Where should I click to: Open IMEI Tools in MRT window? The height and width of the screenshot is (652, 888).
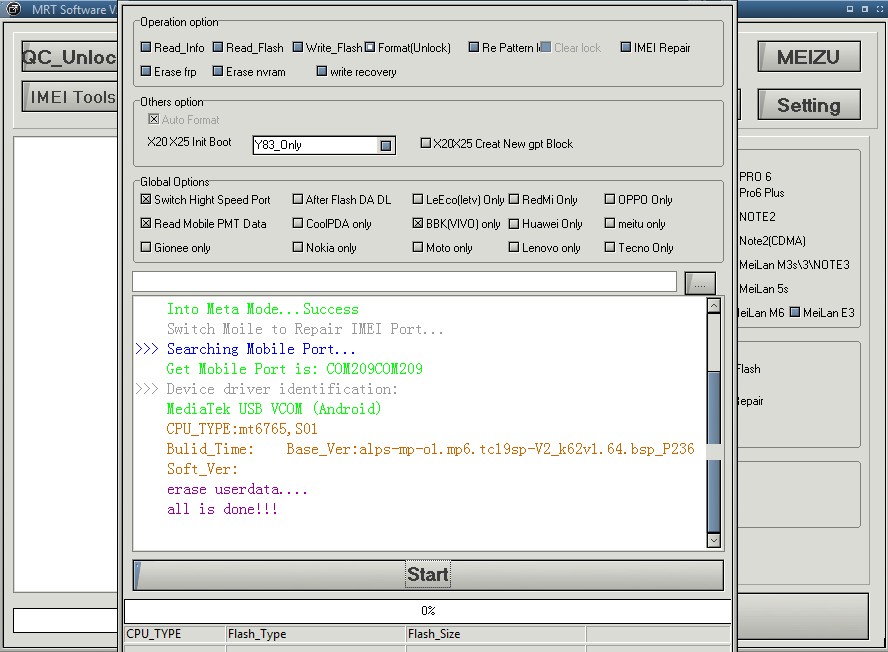click(x=70, y=96)
